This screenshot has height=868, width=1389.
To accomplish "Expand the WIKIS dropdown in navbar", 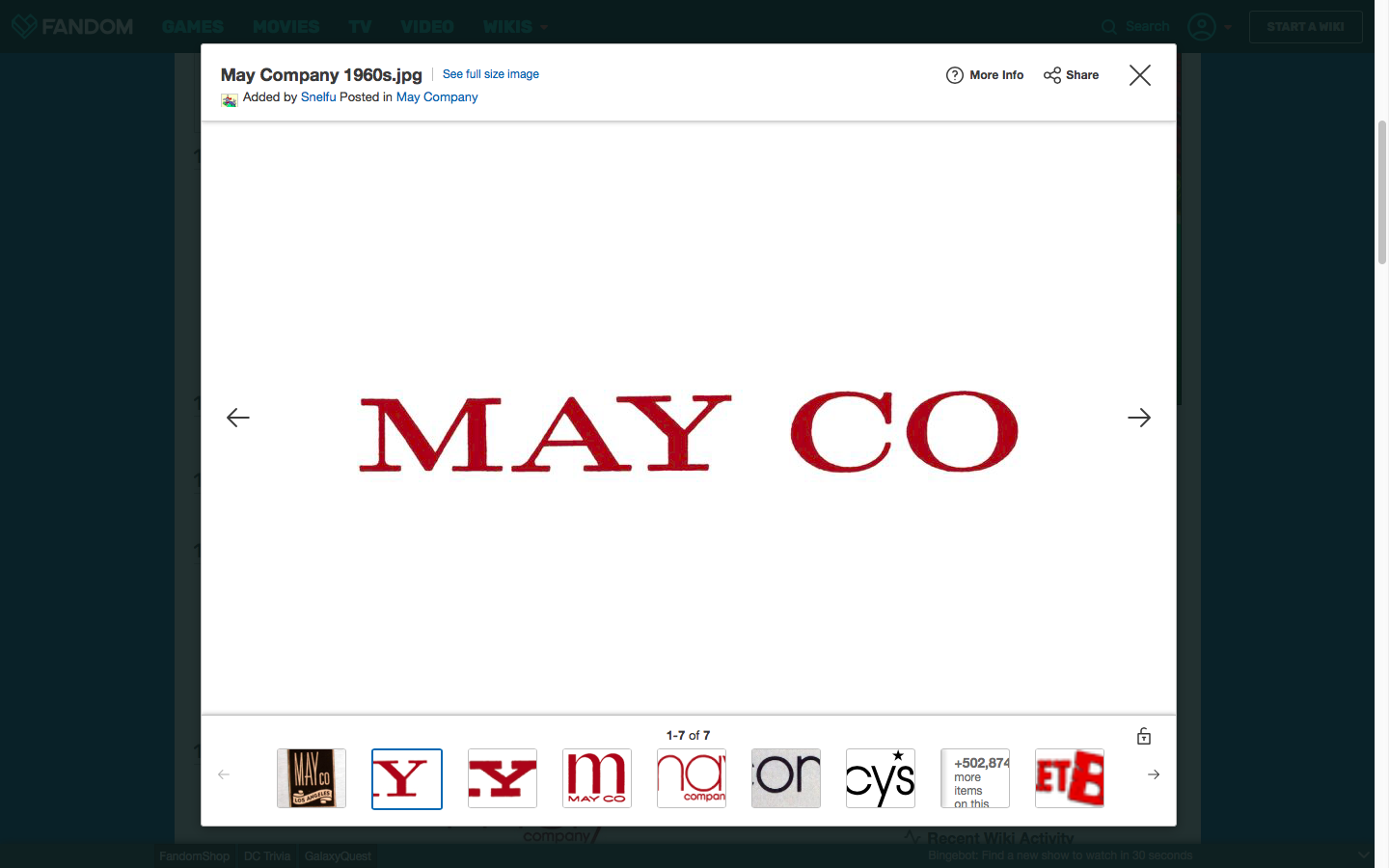I will click(515, 27).
